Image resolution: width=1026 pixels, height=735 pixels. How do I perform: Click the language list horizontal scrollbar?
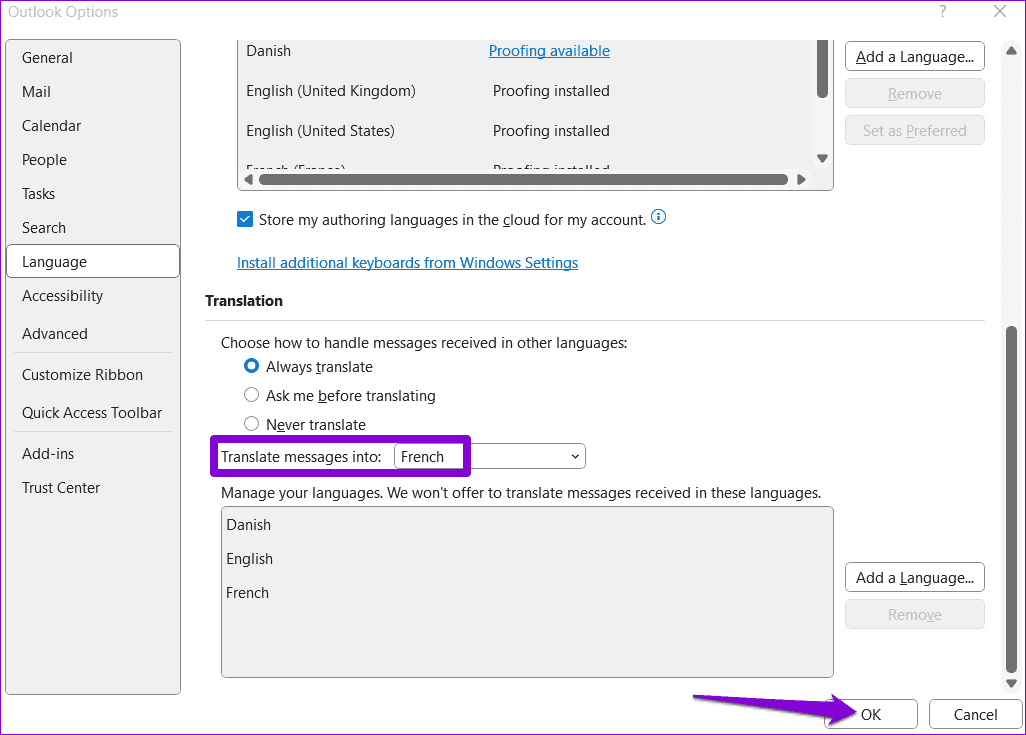tap(523, 179)
